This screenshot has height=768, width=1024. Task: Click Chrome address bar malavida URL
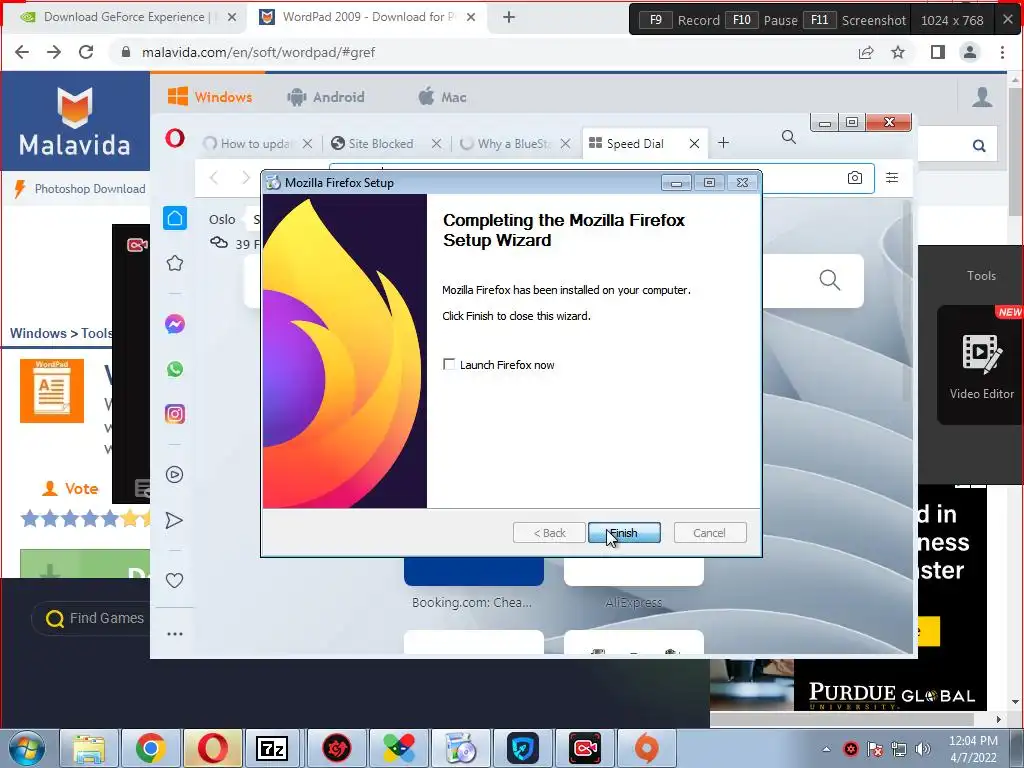[258, 52]
